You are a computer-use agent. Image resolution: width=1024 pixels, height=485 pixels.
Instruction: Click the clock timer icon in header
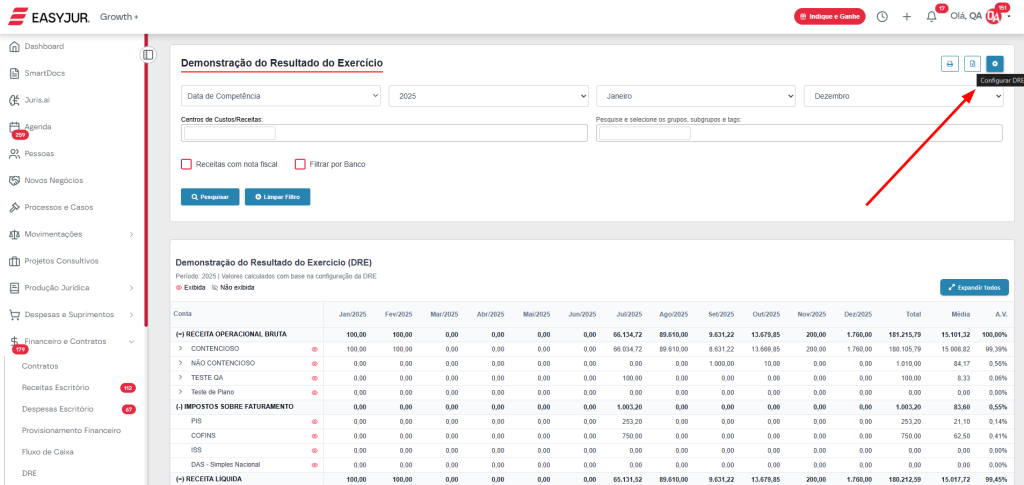882,16
